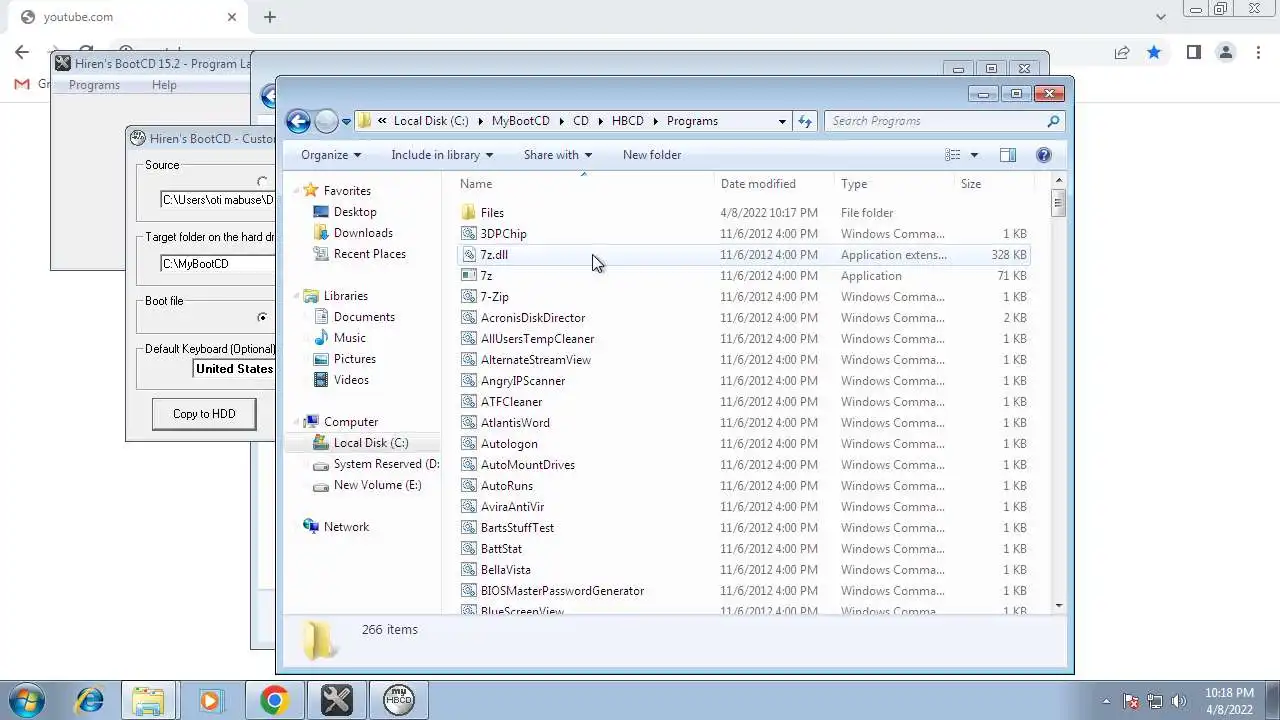The image size is (1280, 720).
Task: Open address bar history dropdown arrow
Action: pos(782,121)
